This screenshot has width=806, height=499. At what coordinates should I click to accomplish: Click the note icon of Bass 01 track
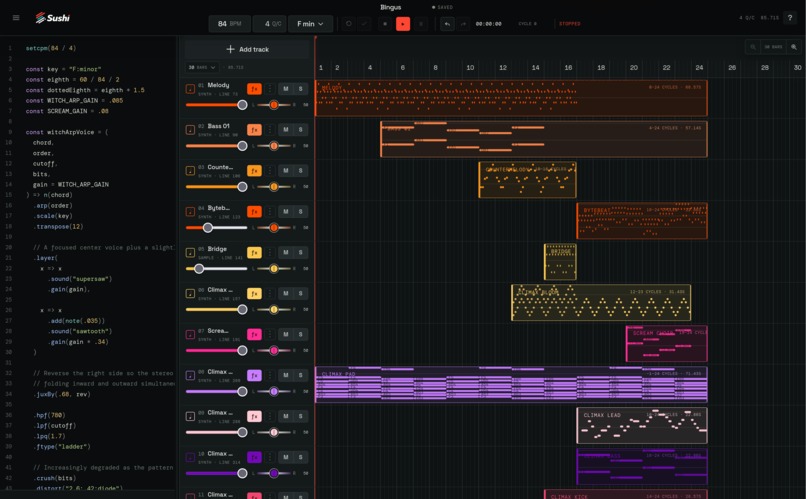(x=190, y=130)
